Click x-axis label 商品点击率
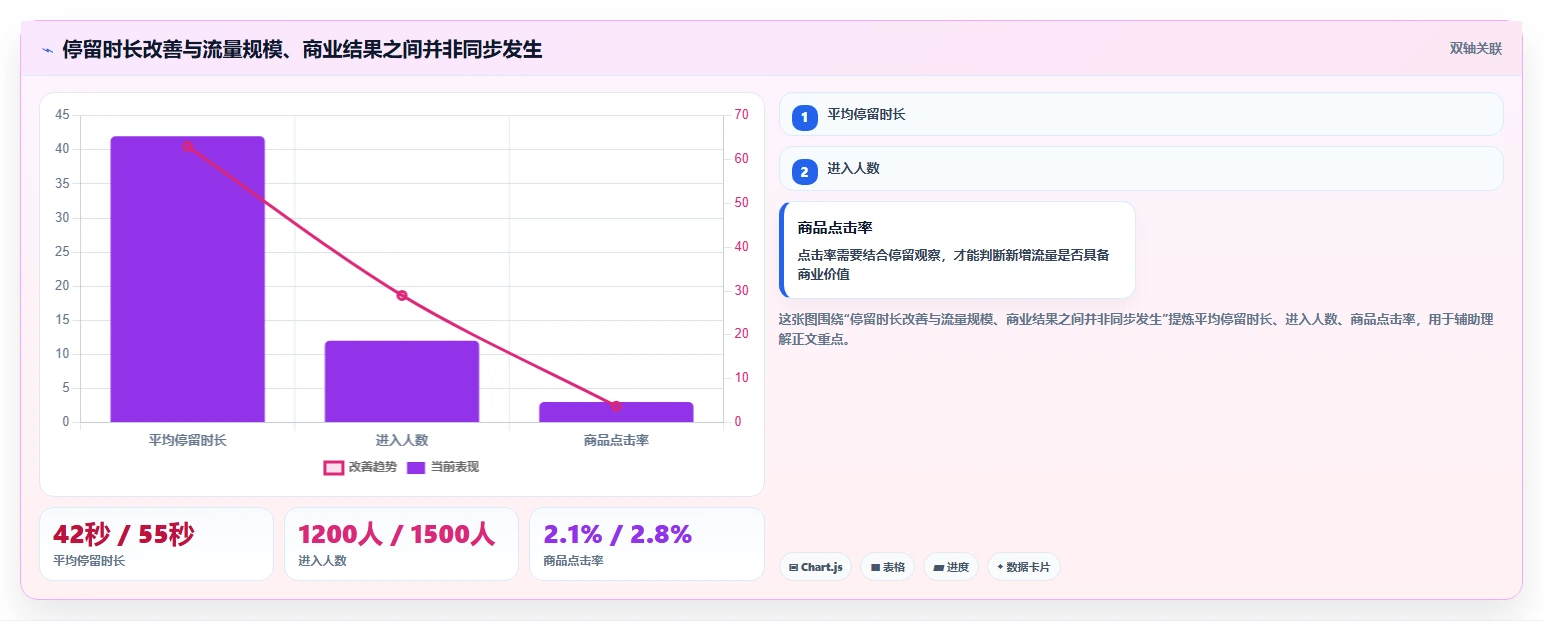This screenshot has height=621, width=1543. pyautogui.click(x=616, y=440)
